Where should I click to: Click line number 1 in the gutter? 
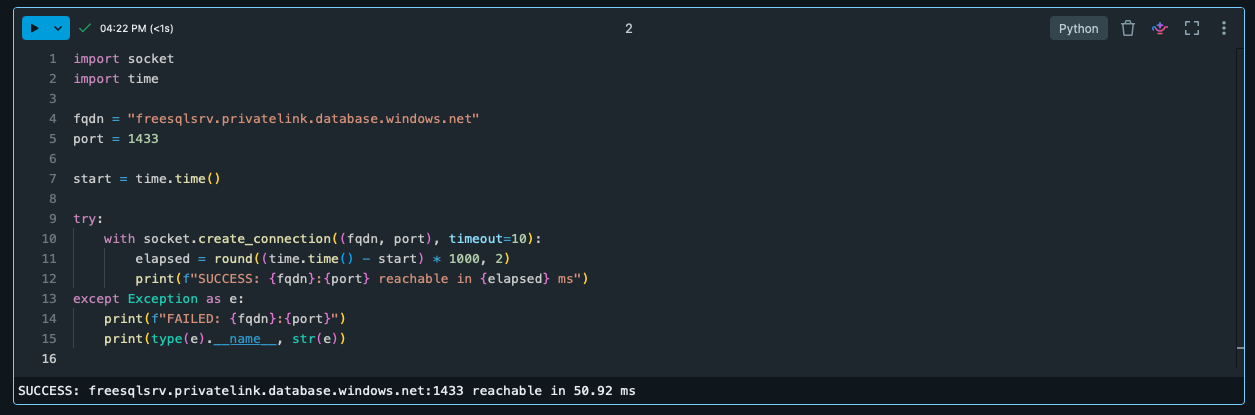coord(53,59)
